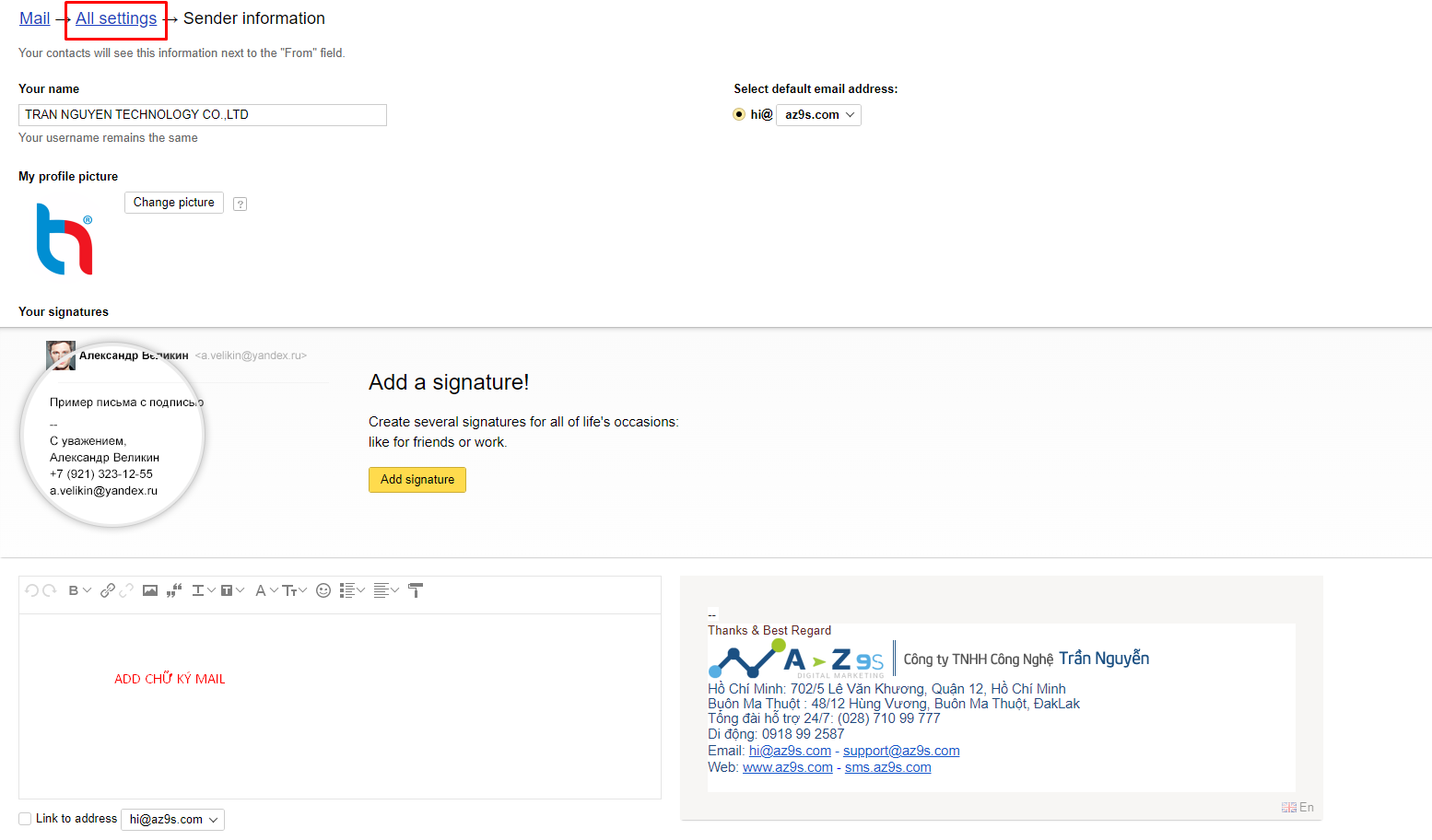This screenshot has height=840, width=1432.
Task: Open All settings from the breadcrumb
Action: coord(115,17)
